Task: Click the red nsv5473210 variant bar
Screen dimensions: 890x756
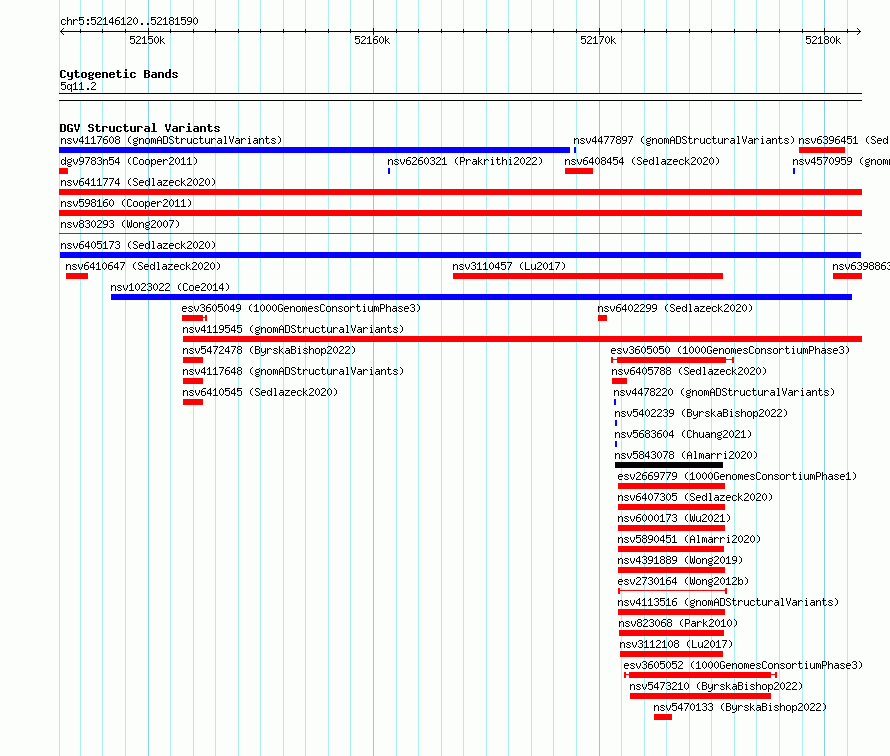Action: [x=700, y=696]
